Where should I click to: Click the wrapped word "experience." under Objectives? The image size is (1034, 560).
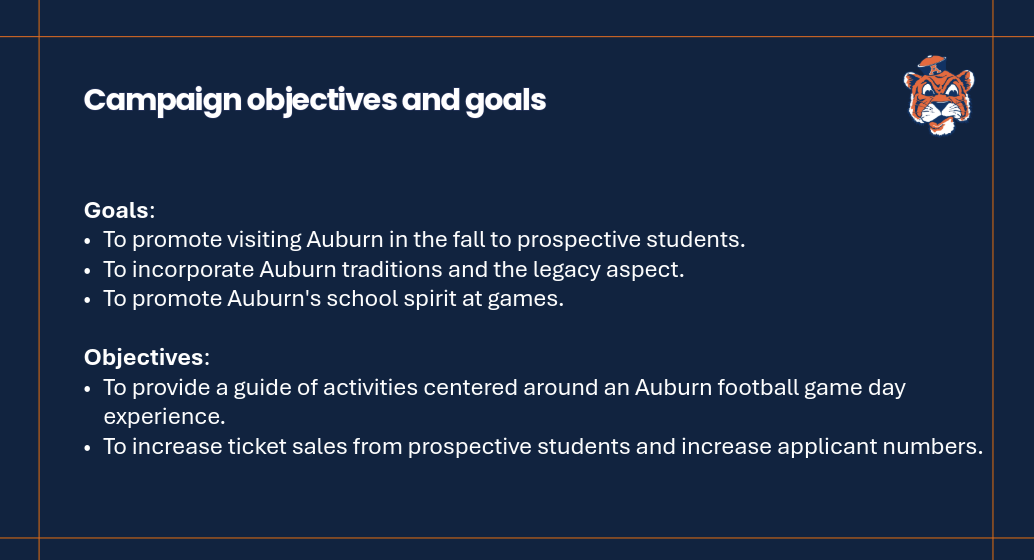click(x=164, y=416)
